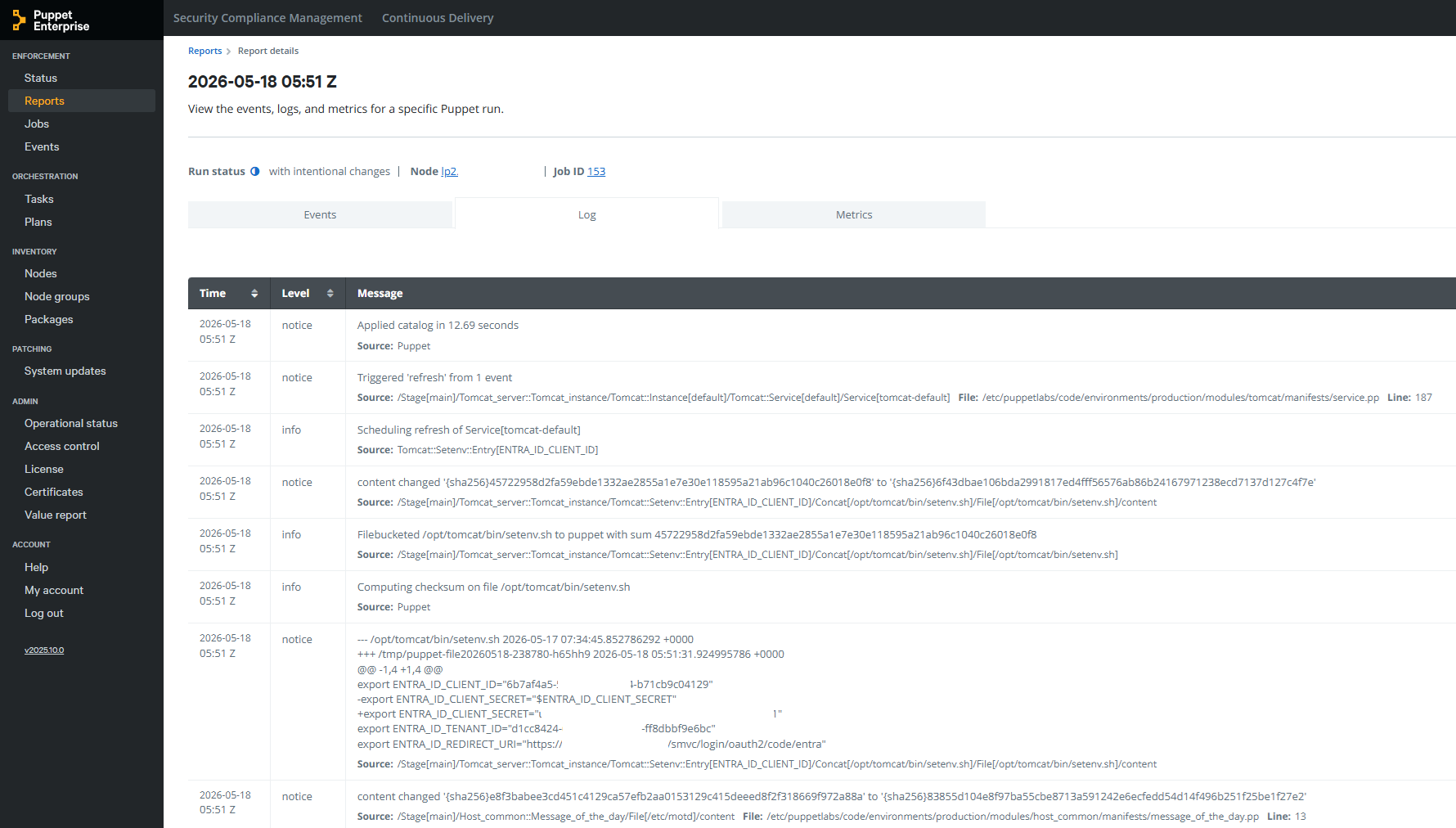1456x828 pixels.
Task: Click 'Scheduling refresh of Service[tomcat-default]' message
Action: (x=469, y=430)
